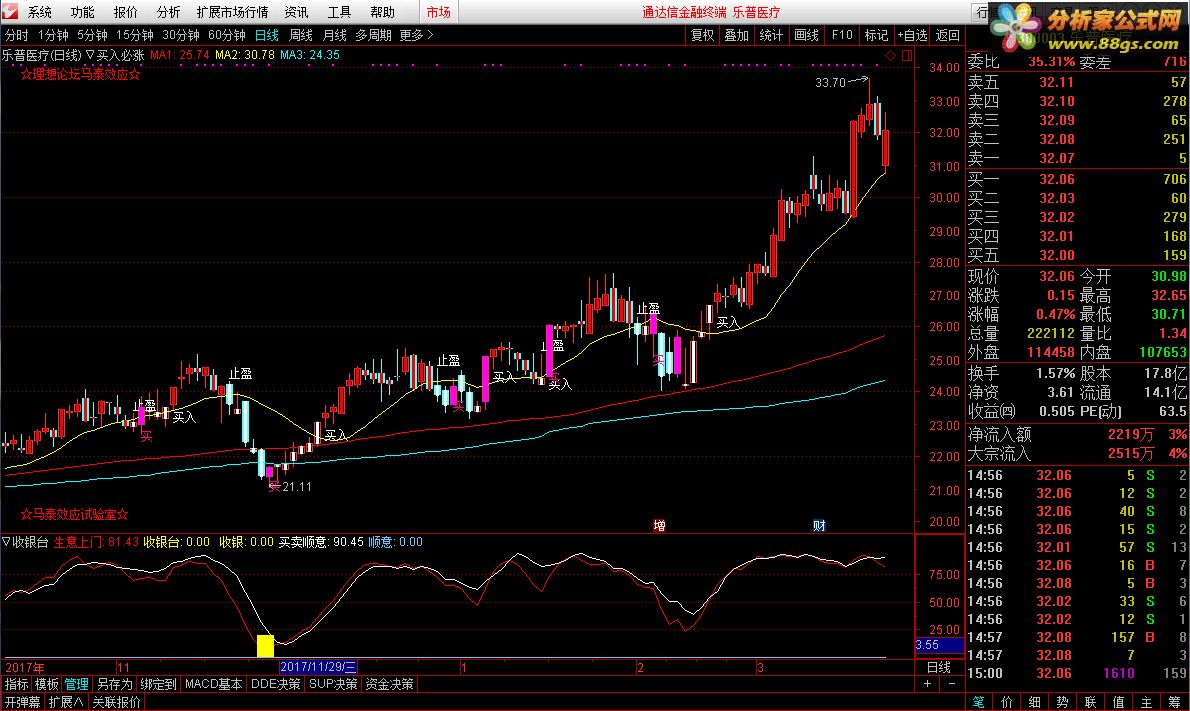
Task: Click the 返回 back button
Action: 947,35
